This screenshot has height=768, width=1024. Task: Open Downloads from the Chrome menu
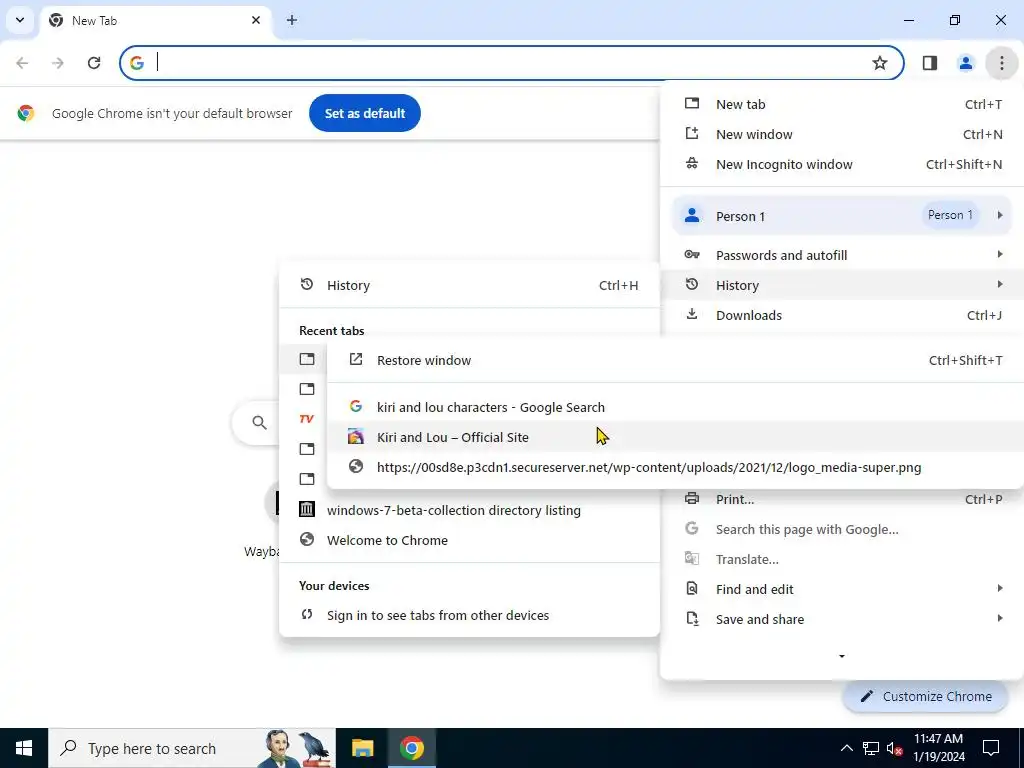[842, 315]
